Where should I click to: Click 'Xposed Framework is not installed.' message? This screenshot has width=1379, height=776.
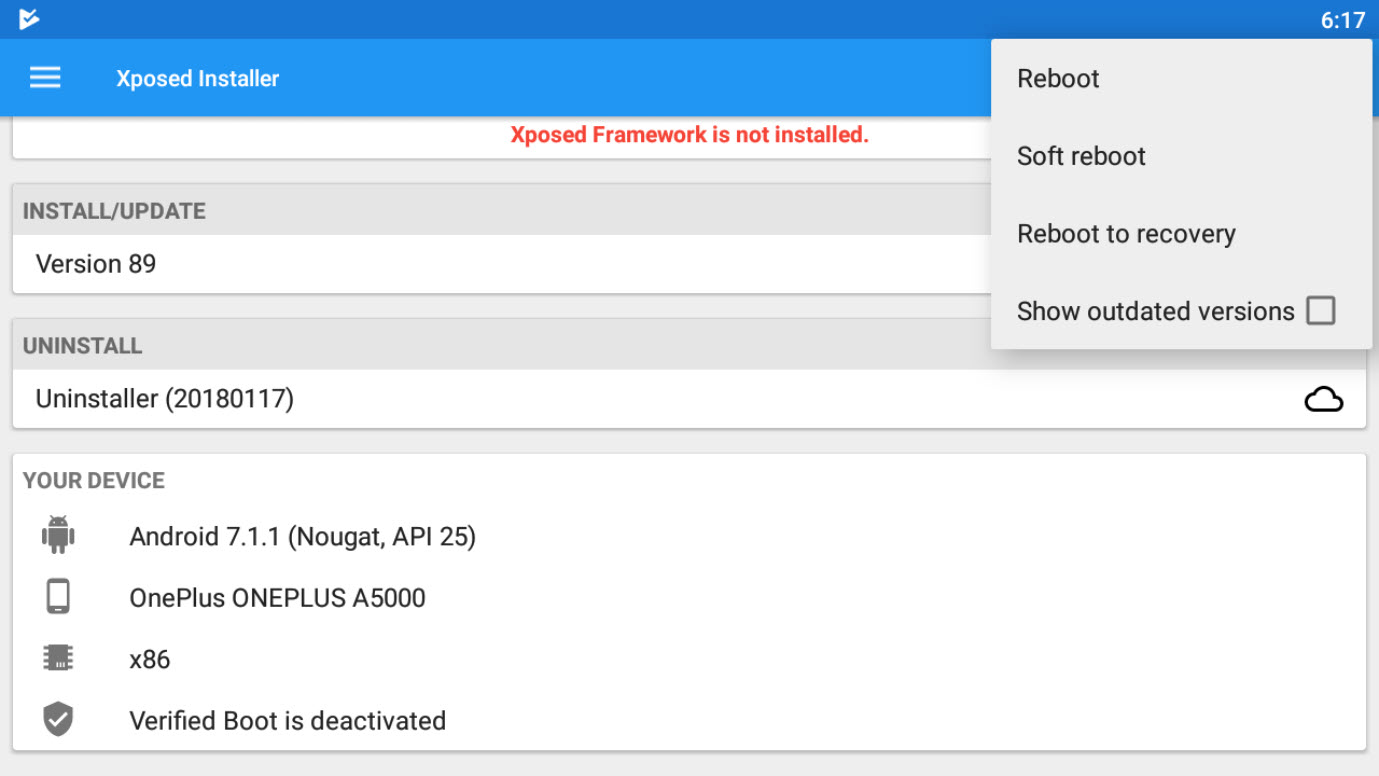(689, 134)
